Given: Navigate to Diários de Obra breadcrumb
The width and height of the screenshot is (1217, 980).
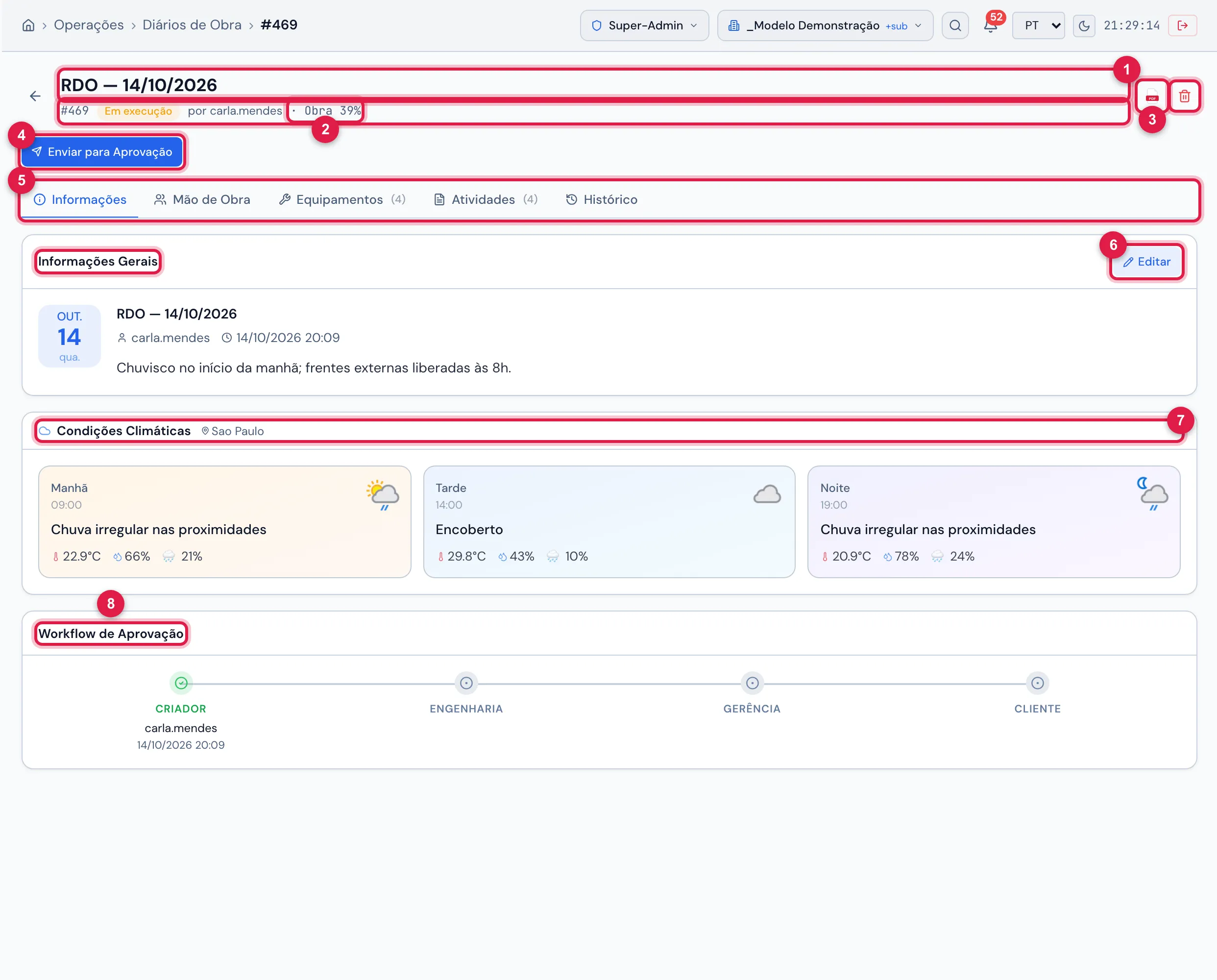Looking at the screenshot, I should (x=192, y=25).
